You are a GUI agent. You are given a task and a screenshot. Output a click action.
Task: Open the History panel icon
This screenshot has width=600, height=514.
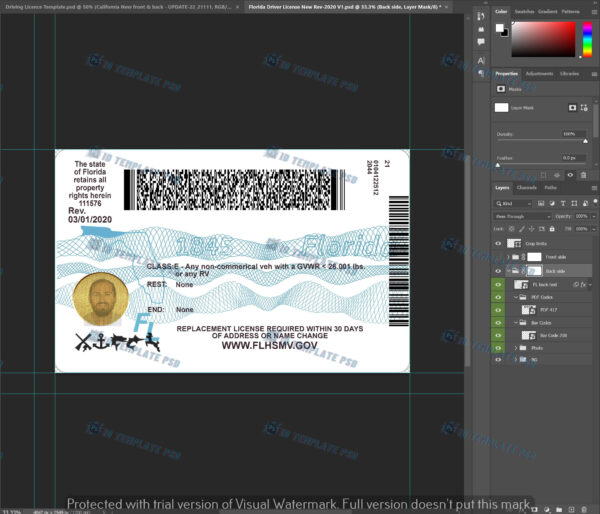[x=481, y=16]
